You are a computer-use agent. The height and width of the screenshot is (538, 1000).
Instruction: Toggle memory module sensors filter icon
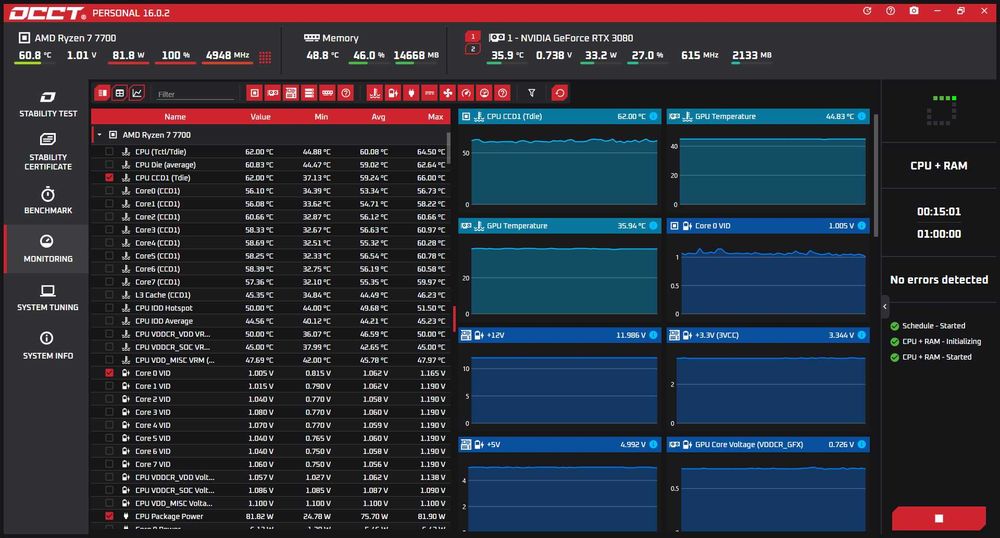pyautogui.click(x=328, y=93)
